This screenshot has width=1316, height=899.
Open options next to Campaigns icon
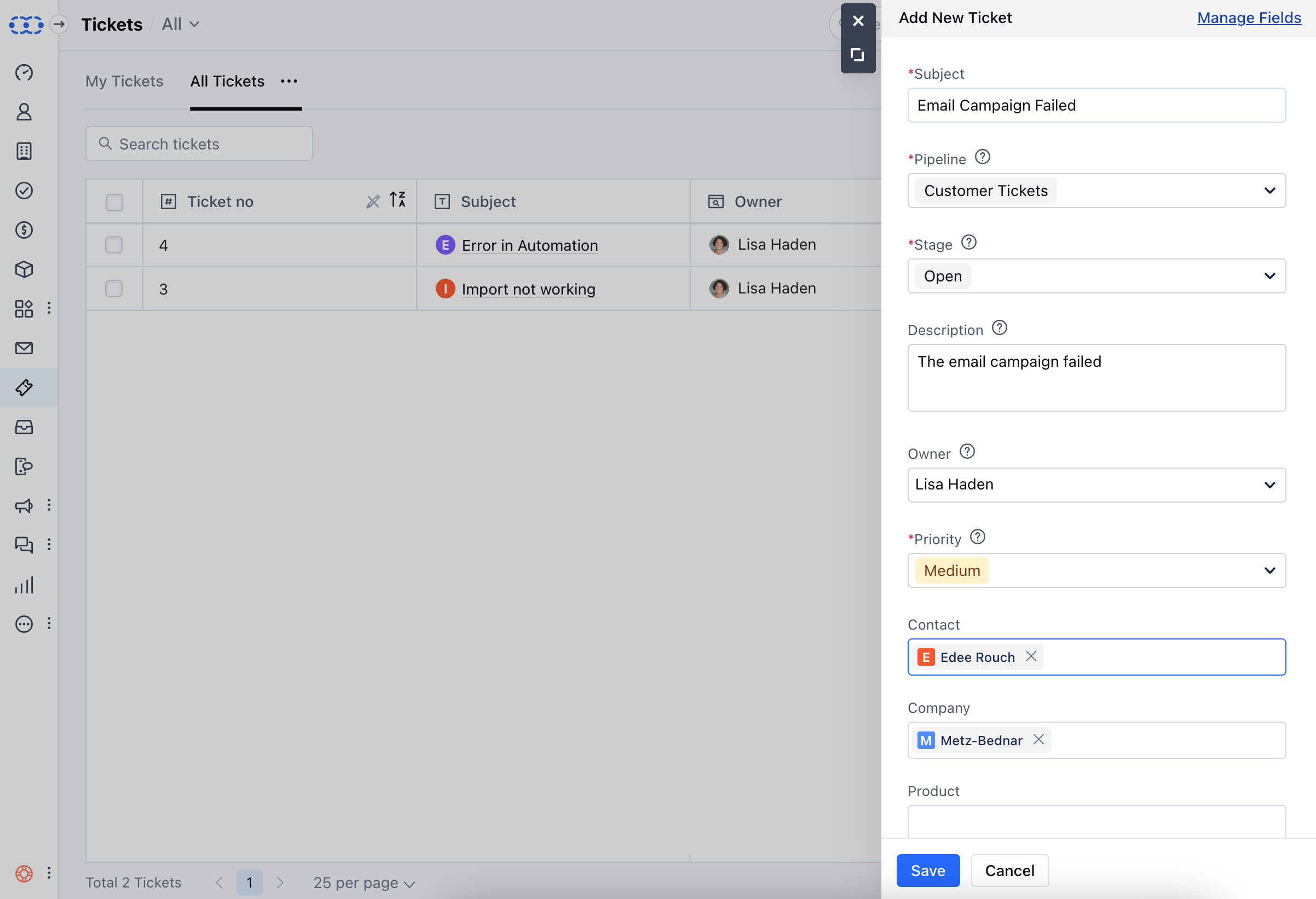point(49,505)
